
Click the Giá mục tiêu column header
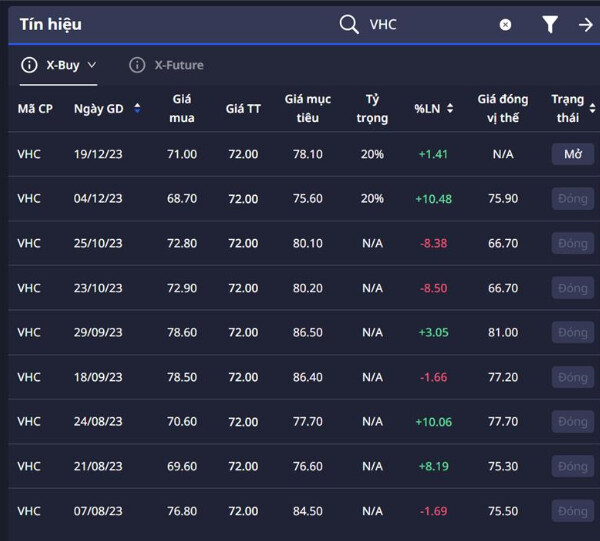coord(307,108)
